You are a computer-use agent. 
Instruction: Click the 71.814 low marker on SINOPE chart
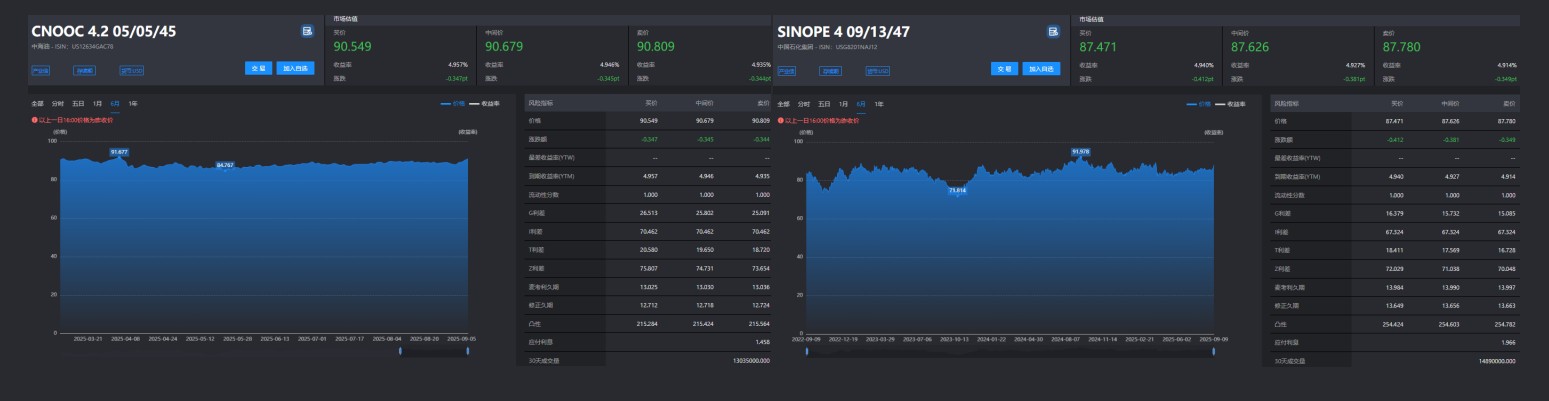(957, 190)
